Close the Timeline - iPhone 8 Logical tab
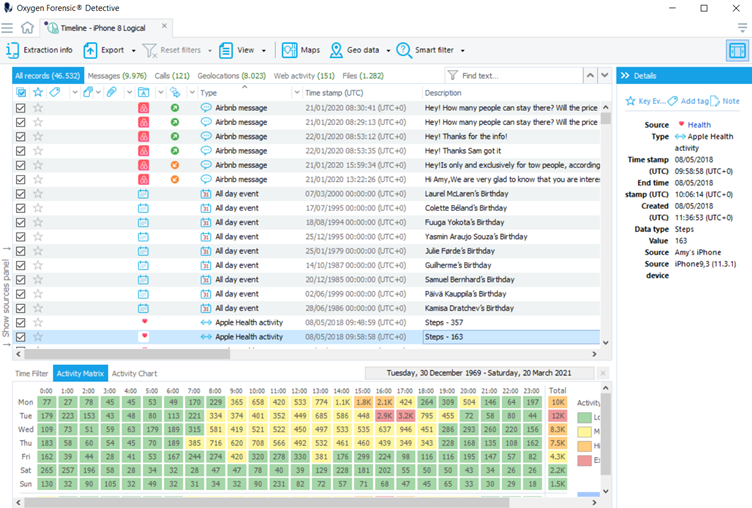This screenshot has height=508, width=752. pyautogui.click(x=164, y=26)
